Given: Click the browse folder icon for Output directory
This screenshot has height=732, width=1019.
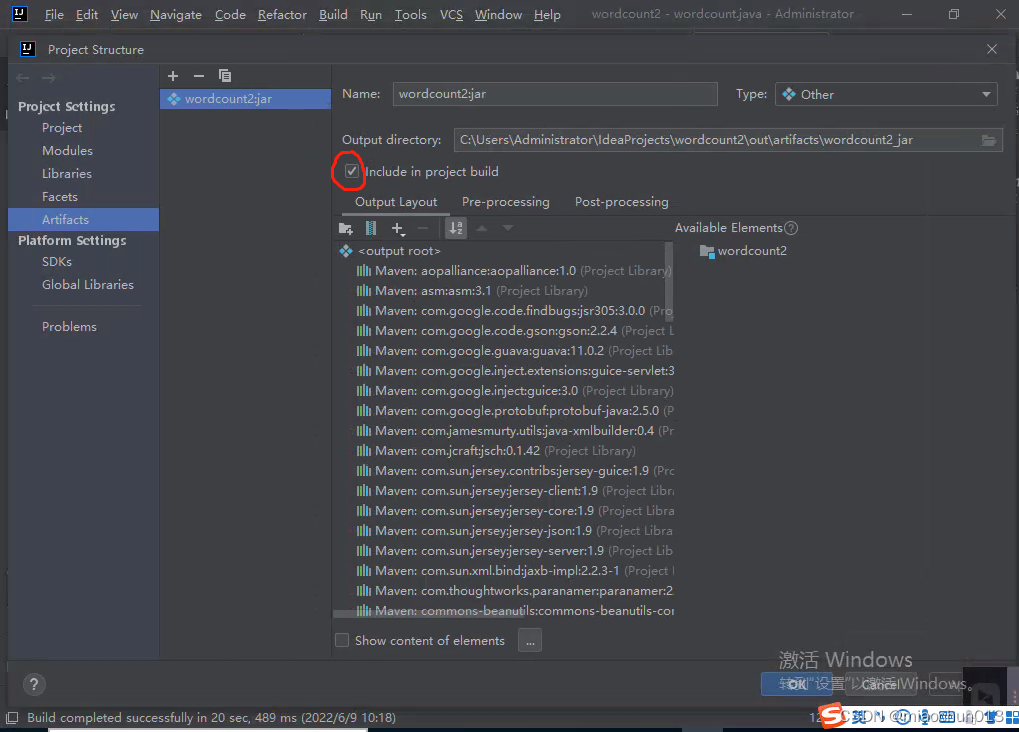Looking at the screenshot, I should pyautogui.click(x=988, y=140).
